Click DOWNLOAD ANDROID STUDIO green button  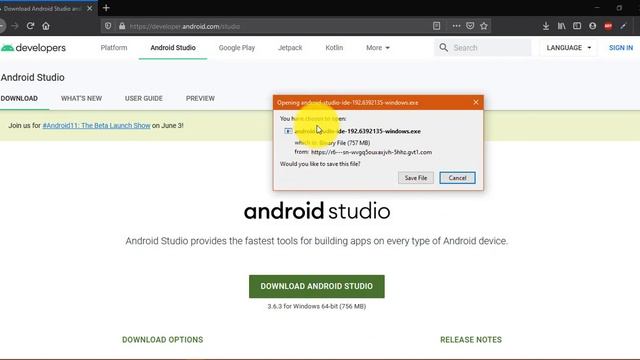[317, 286]
